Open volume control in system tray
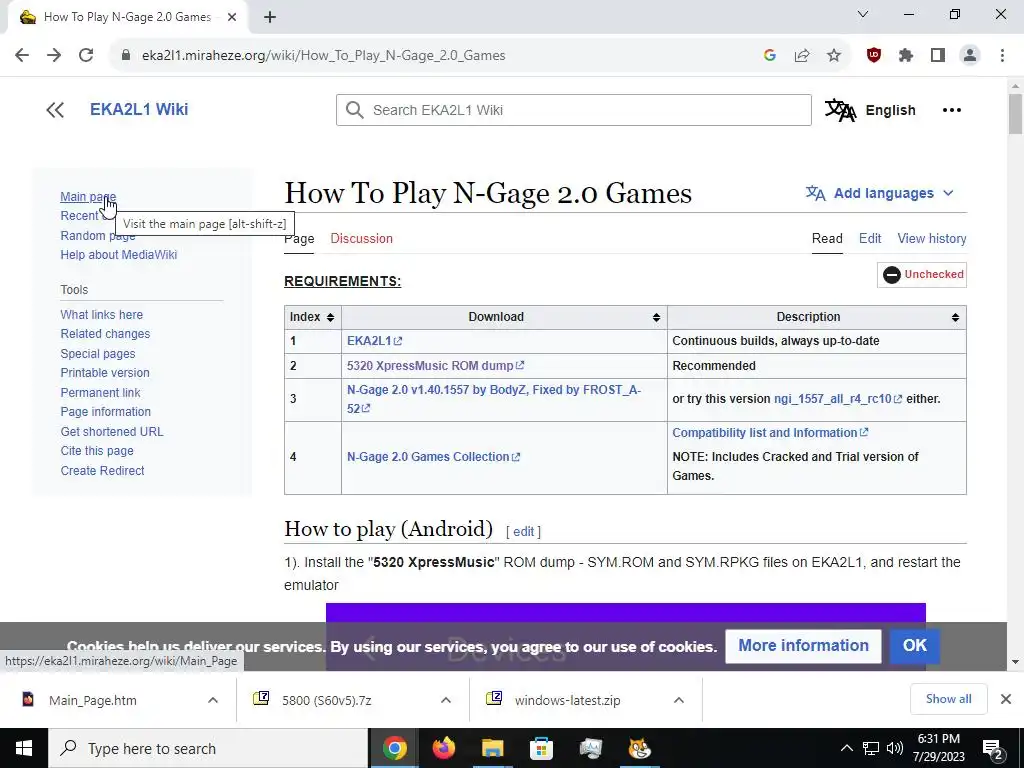Image resolution: width=1024 pixels, height=768 pixels. tap(895, 748)
